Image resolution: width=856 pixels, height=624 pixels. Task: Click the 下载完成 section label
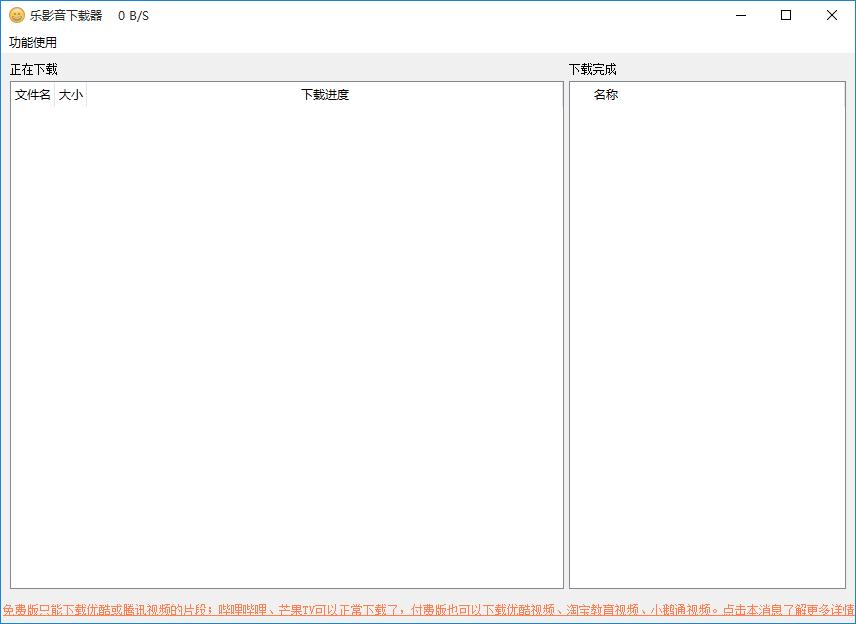pos(593,69)
